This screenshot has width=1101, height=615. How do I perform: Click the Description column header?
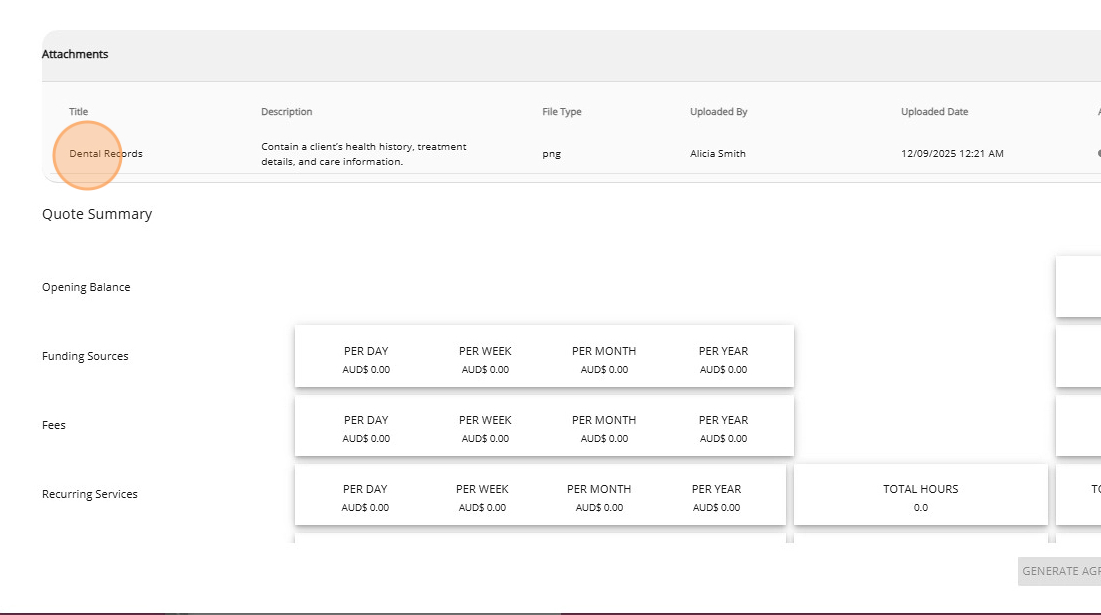coord(287,112)
